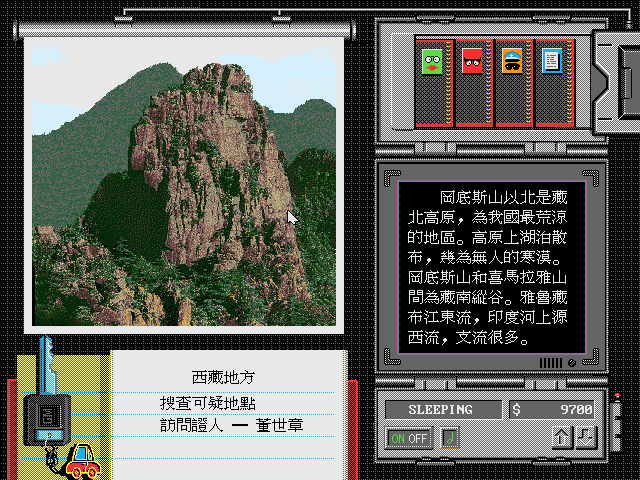
Task: Click the round knob under text screen
Action: [x=572, y=363]
